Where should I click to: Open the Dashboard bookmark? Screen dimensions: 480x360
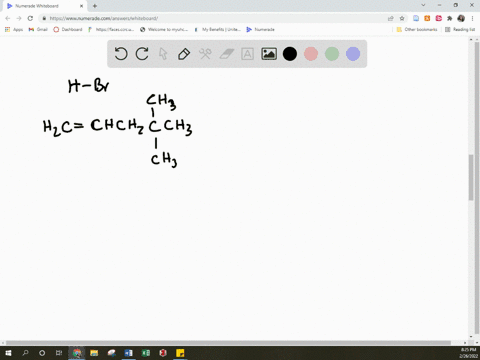[68, 29]
